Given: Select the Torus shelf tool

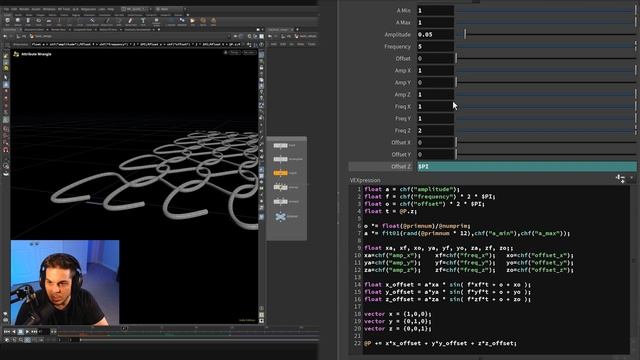Looking at the screenshot, I should (38, 21).
